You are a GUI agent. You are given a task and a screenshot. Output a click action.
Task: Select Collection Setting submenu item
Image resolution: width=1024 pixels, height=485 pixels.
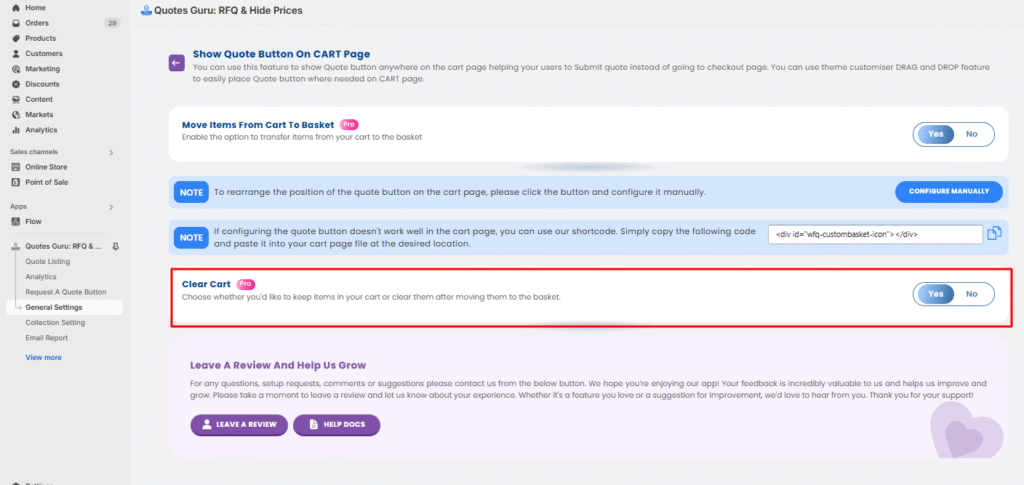coord(55,322)
